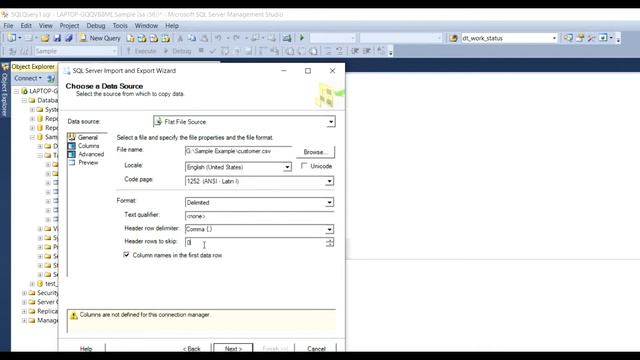Open the View menu
The image size is (640, 360).
click(45, 25)
